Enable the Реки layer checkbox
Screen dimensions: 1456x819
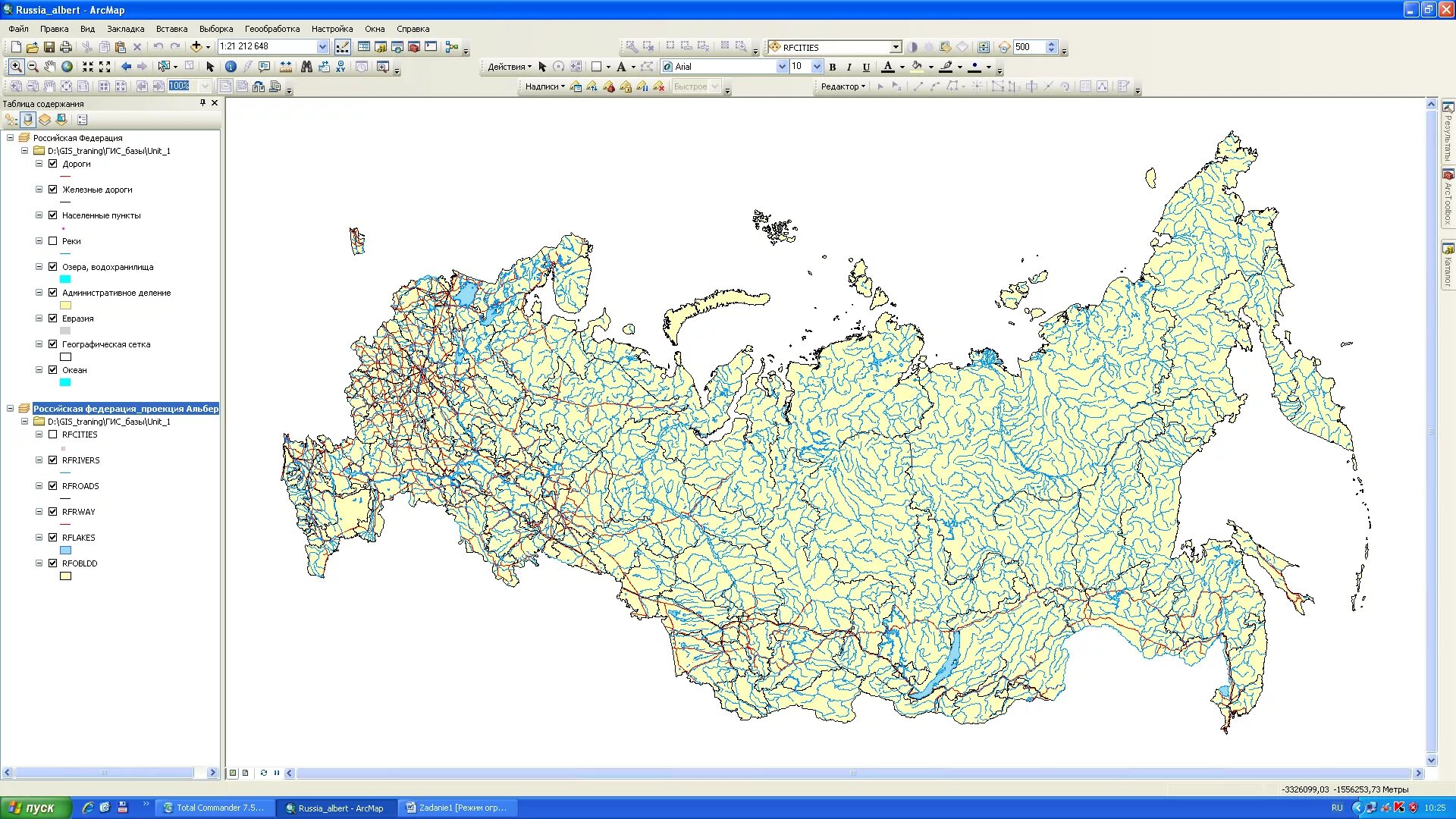tap(53, 241)
